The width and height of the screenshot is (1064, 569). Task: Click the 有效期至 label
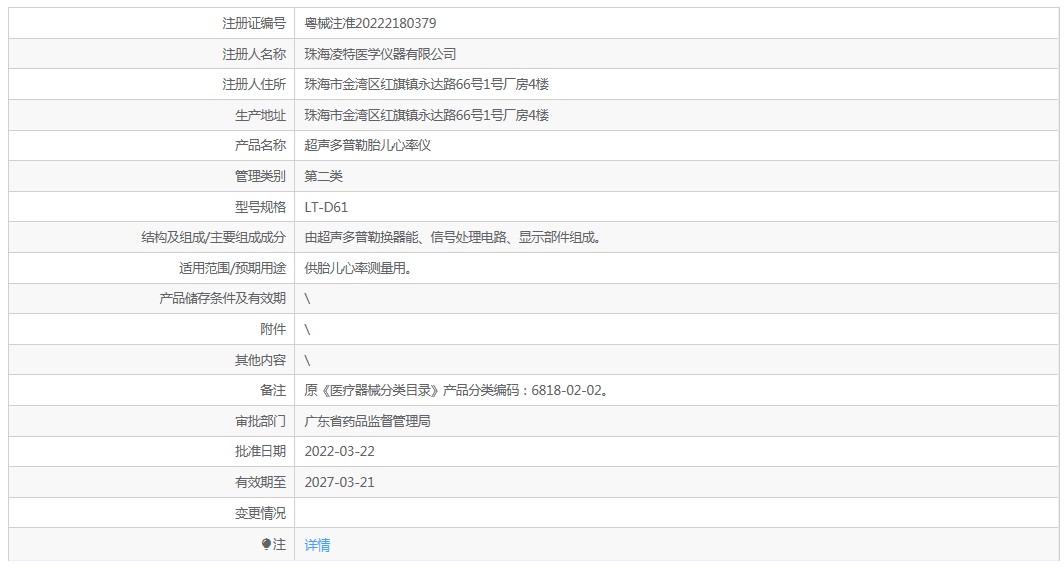click(261, 483)
